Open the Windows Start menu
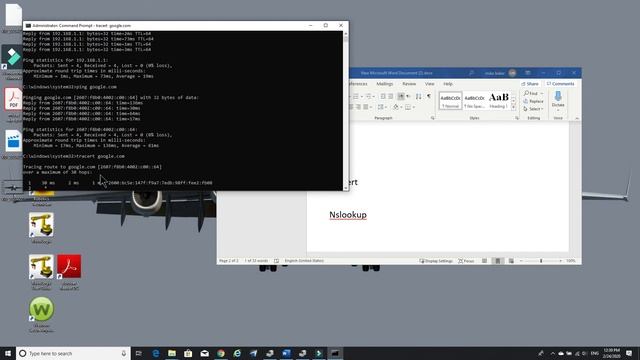The width and height of the screenshot is (640, 360). [x=8, y=353]
